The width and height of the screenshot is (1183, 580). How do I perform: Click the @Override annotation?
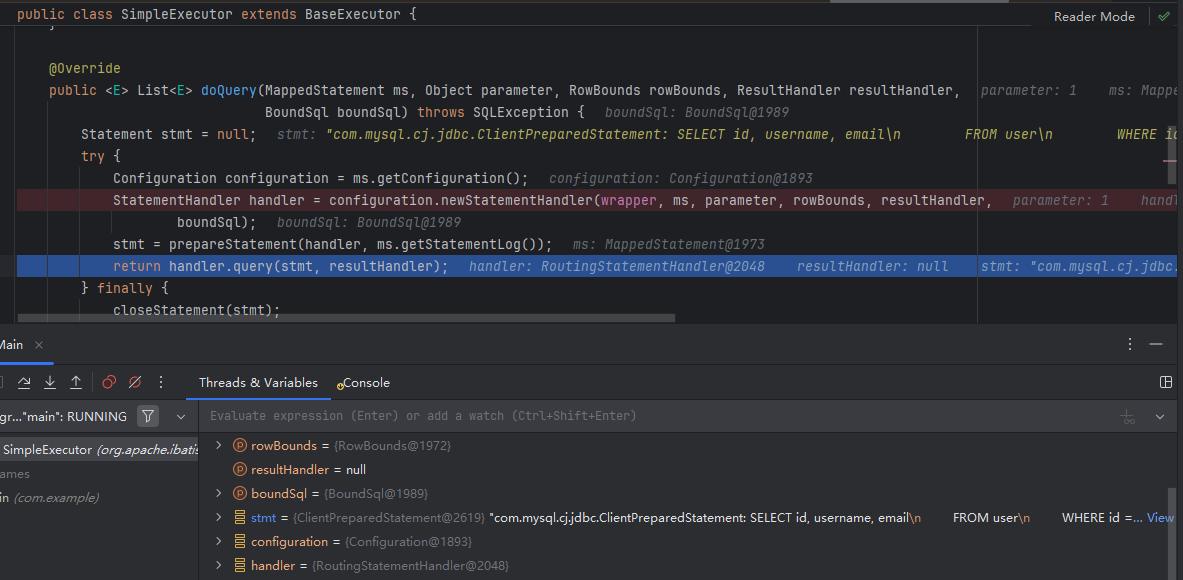84,69
